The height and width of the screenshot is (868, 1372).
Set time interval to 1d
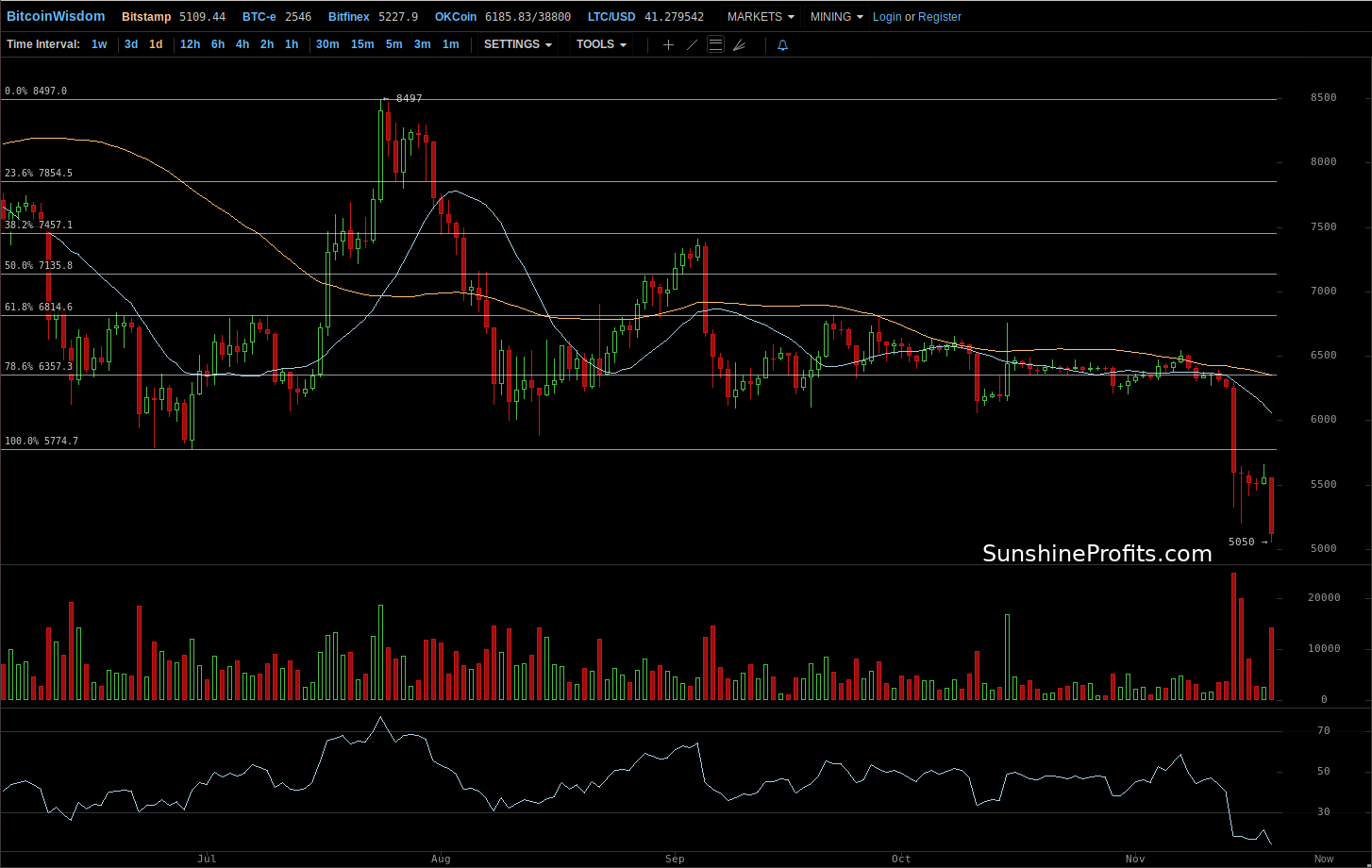156,44
